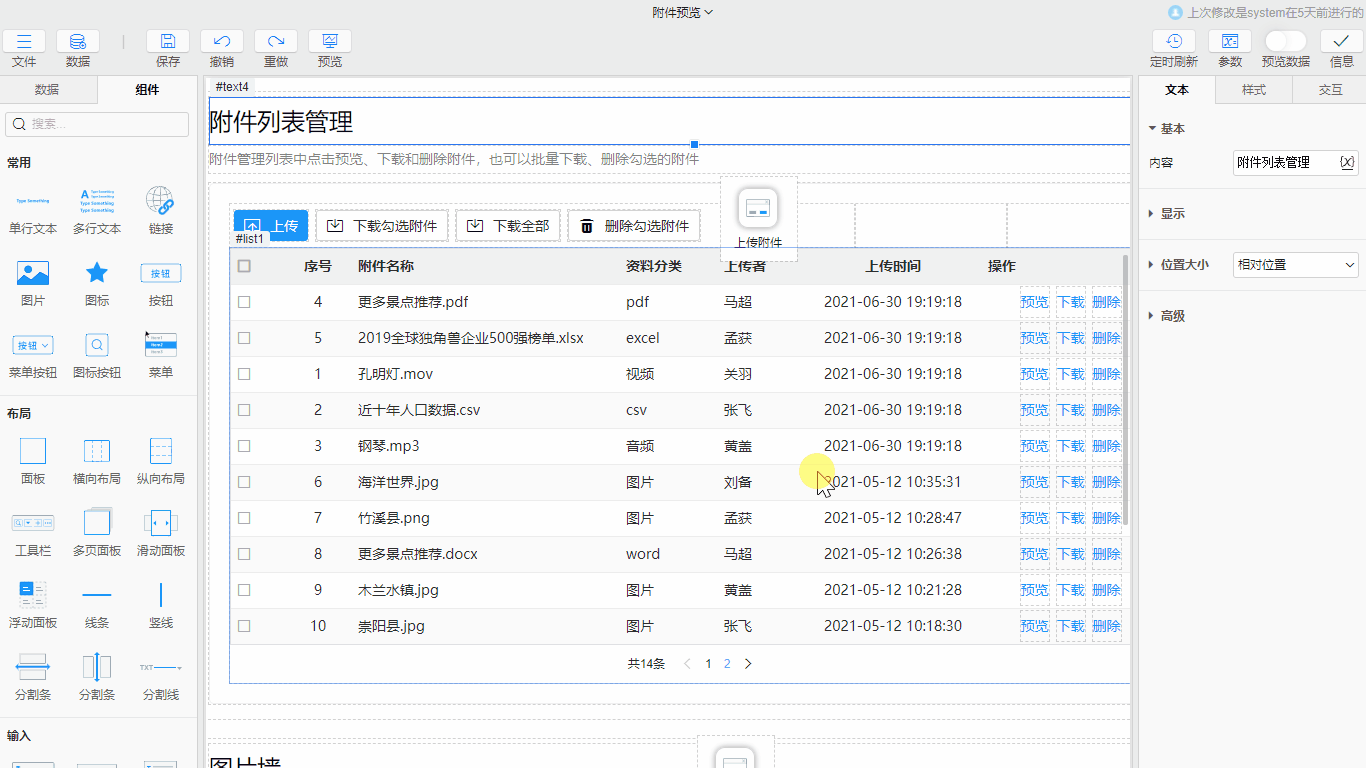Click the component search input field

(96, 124)
